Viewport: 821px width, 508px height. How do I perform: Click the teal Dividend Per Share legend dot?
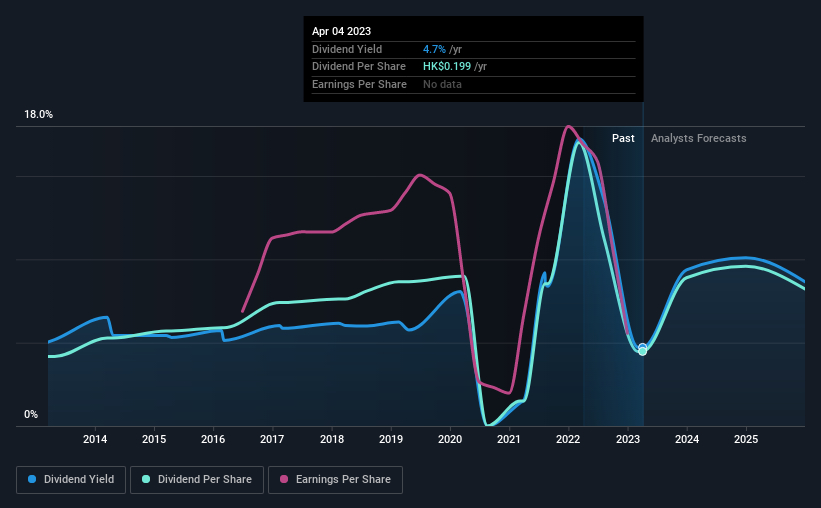point(146,479)
